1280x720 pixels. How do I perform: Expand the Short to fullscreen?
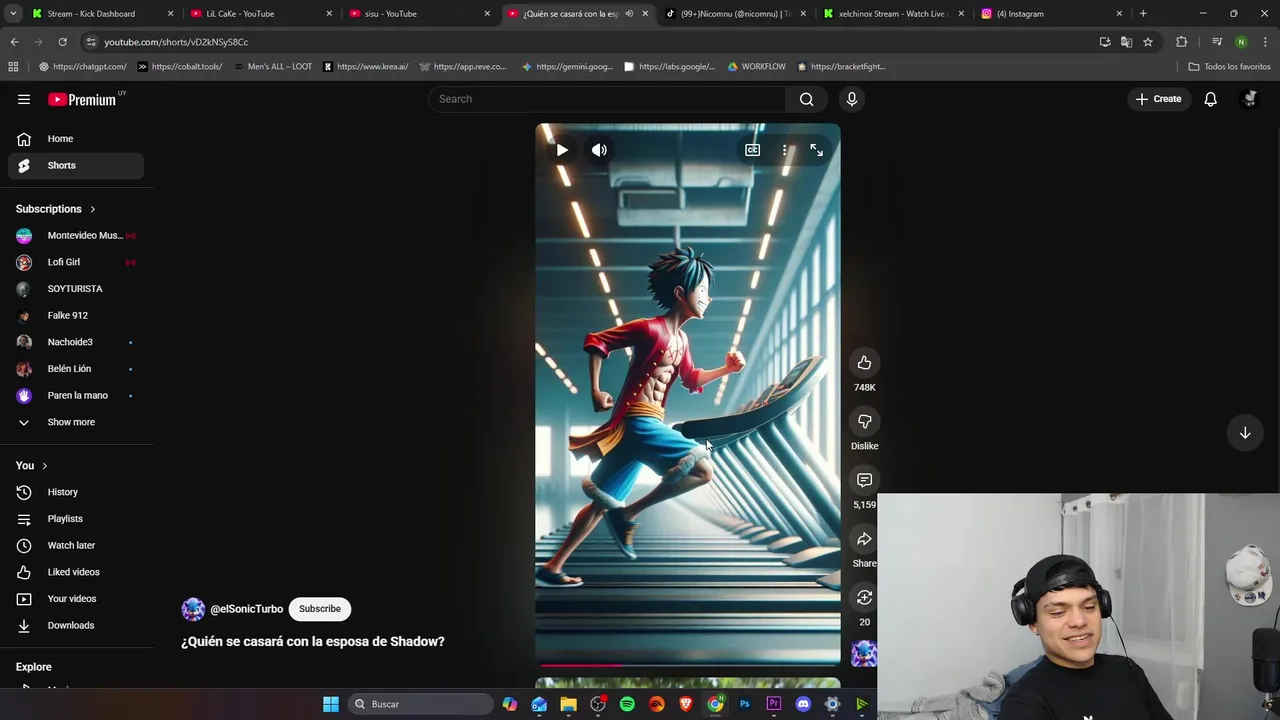(817, 150)
